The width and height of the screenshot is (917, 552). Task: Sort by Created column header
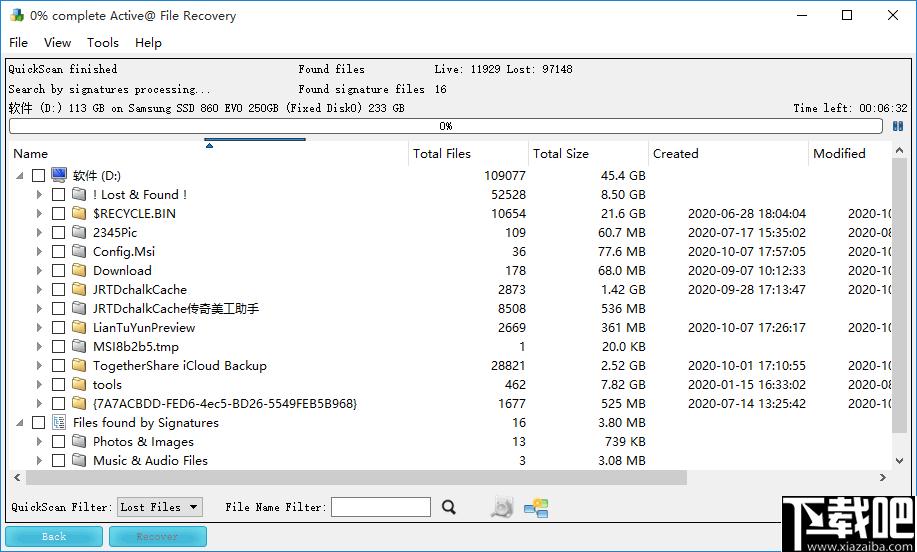[729, 154]
